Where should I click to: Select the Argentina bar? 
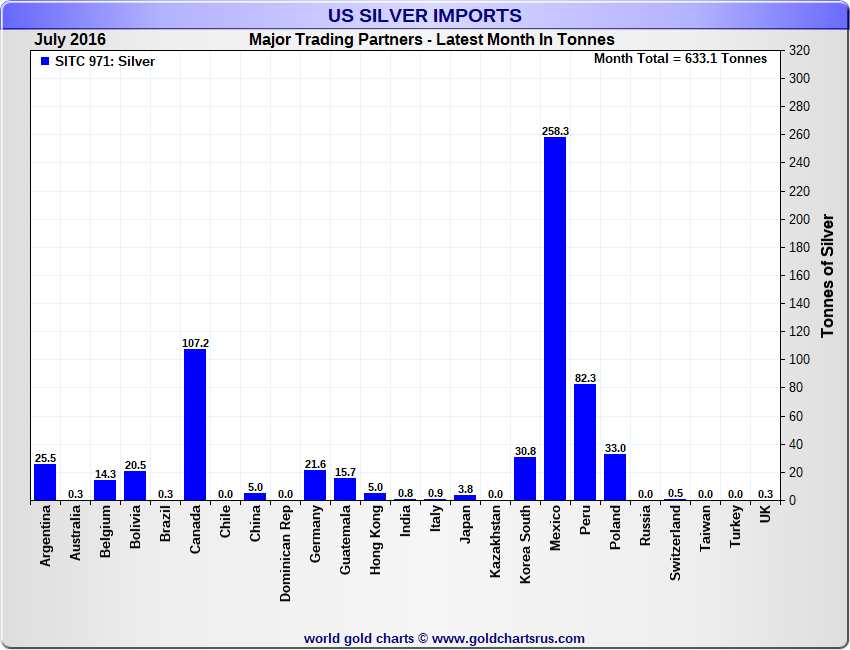[45, 482]
